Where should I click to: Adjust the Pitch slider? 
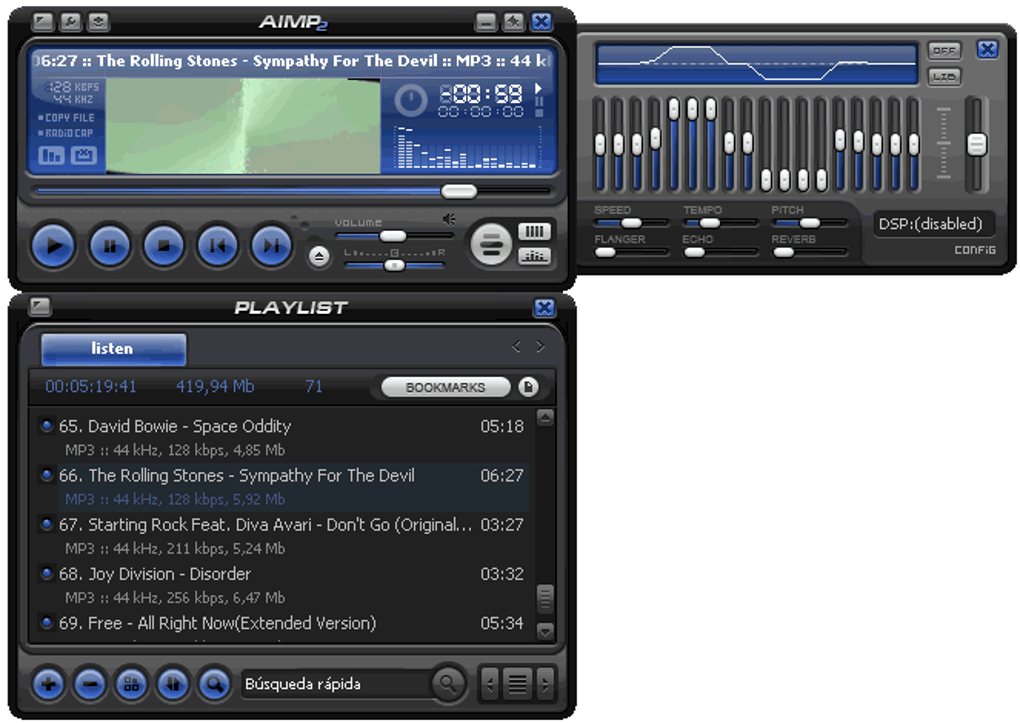[x=809, y=223]
